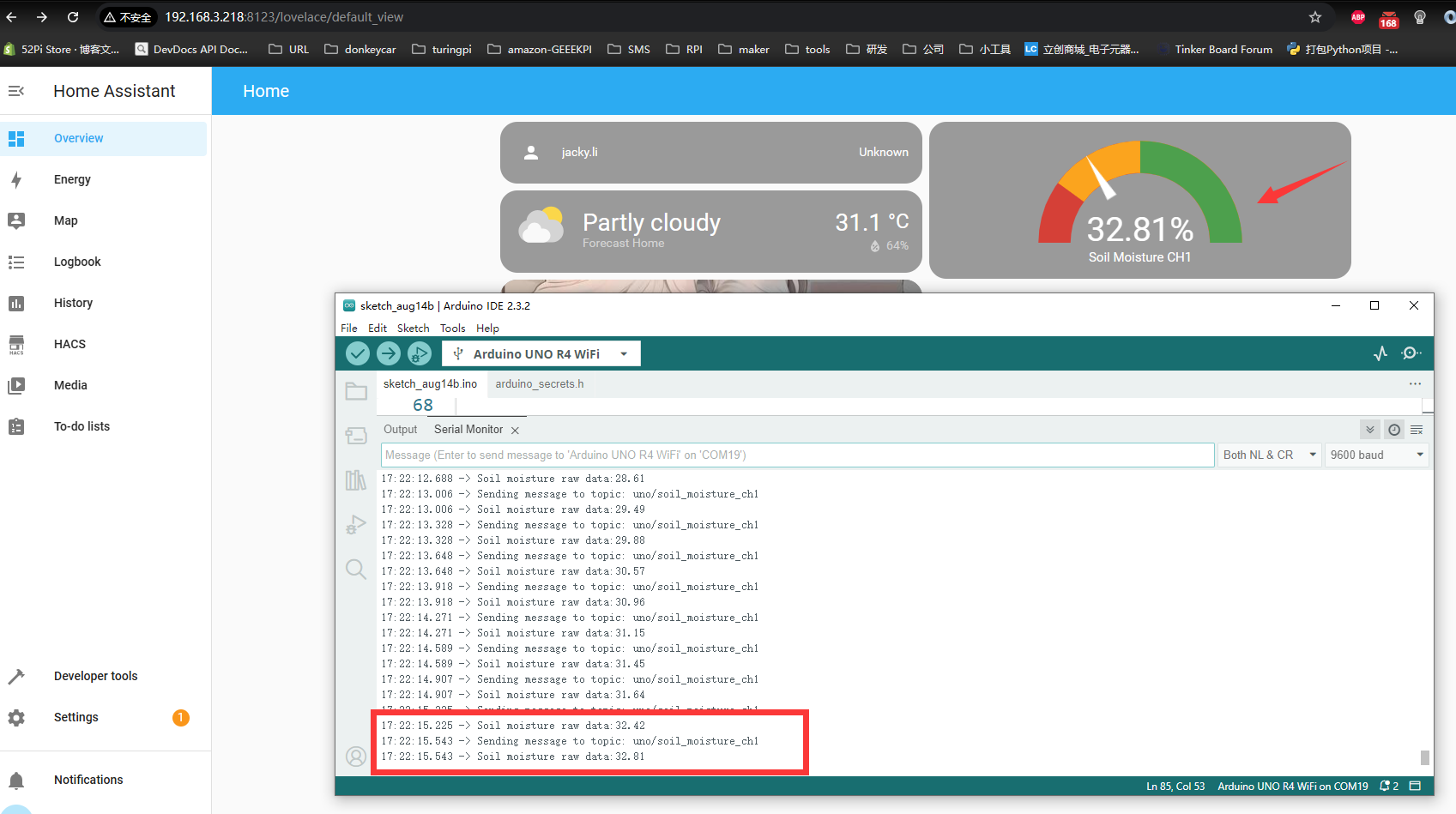Open the Tools menu in Arduino IDE
This screenshot has height=814, width=1456.
[452, 328]
